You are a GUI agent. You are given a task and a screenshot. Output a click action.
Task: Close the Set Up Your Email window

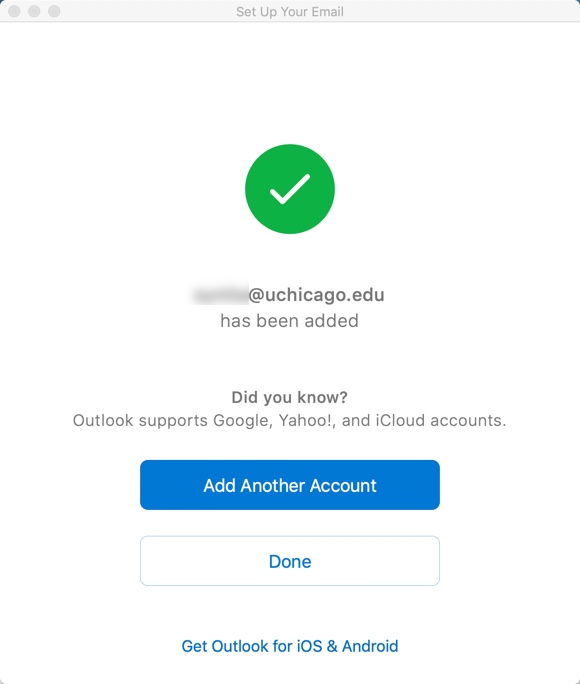coord(14,11)
